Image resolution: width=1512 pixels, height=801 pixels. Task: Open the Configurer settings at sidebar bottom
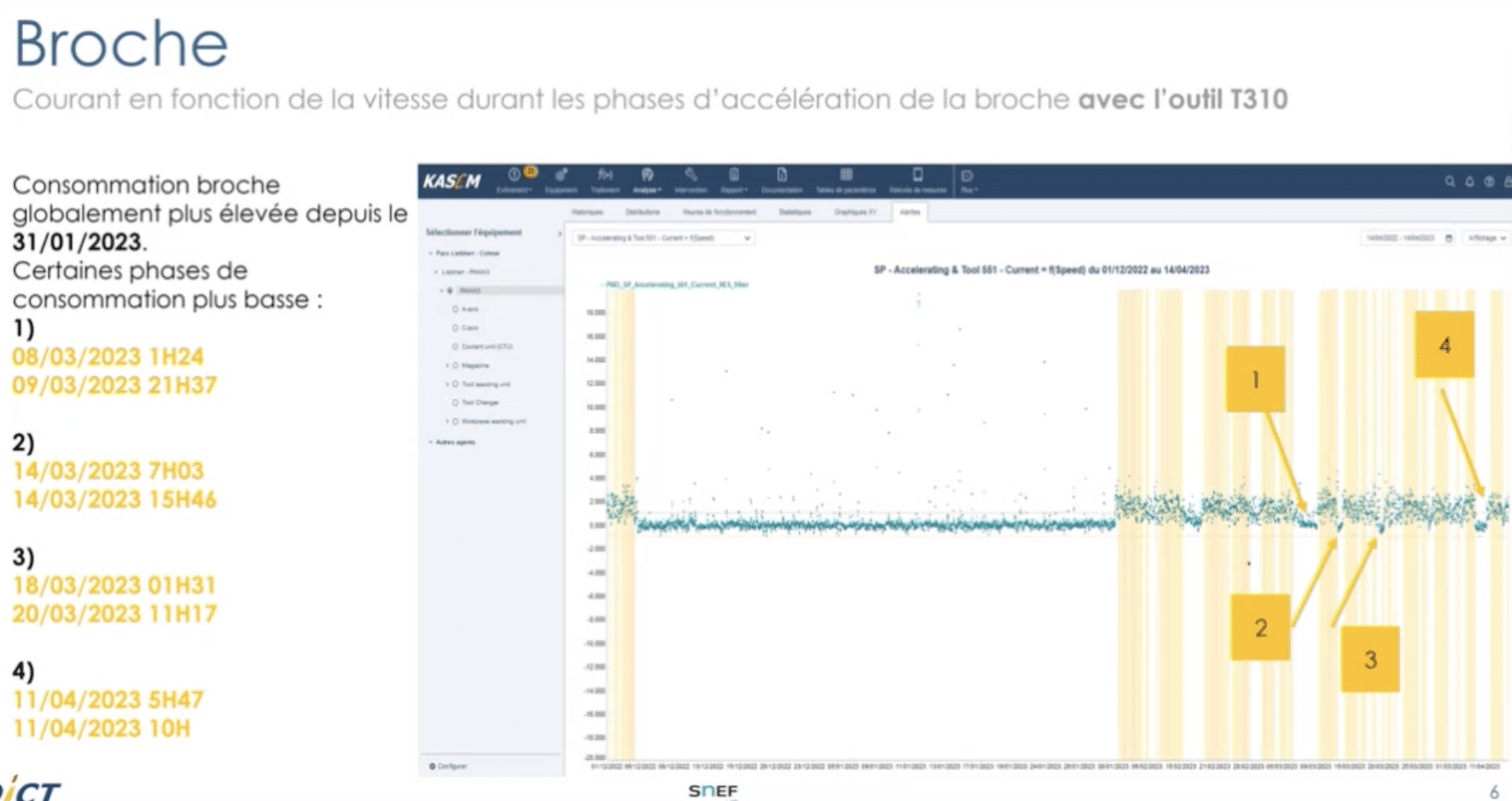tap(451, 767)
